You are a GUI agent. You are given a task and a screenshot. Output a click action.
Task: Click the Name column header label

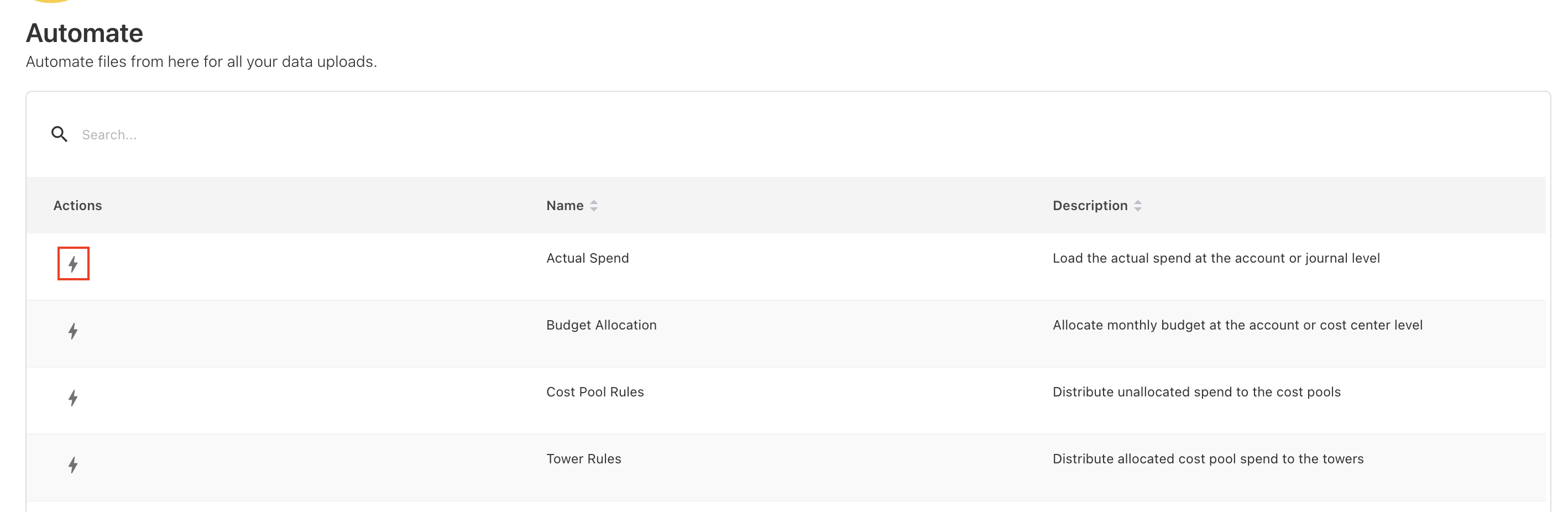tap(565, 206)
